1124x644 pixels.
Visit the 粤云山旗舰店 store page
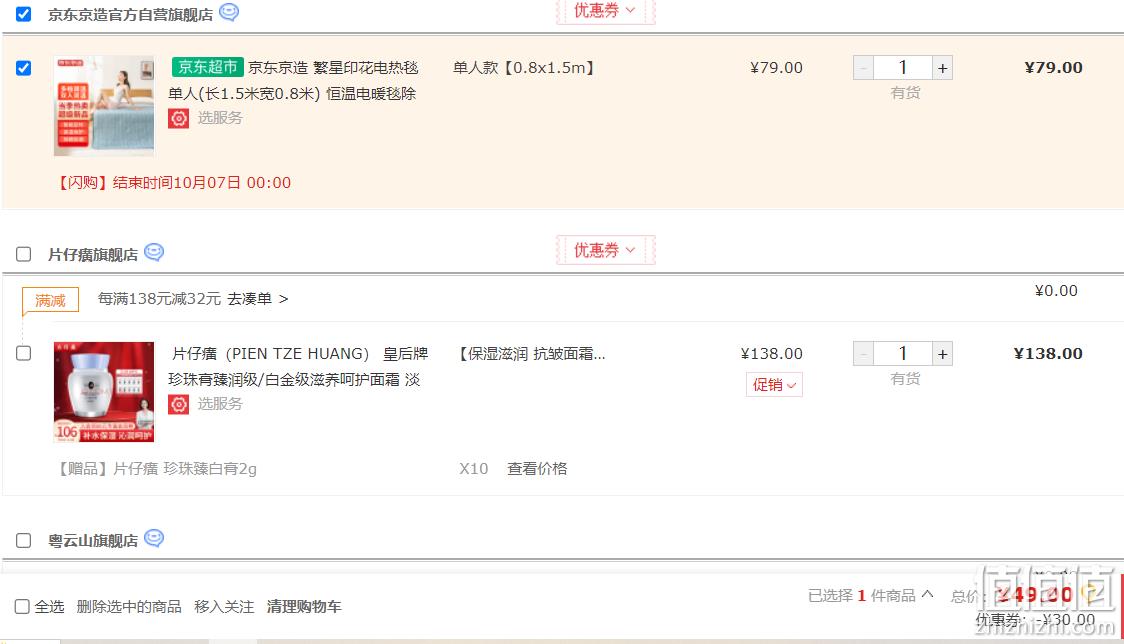pyautogui.click(x=93, y=541)
